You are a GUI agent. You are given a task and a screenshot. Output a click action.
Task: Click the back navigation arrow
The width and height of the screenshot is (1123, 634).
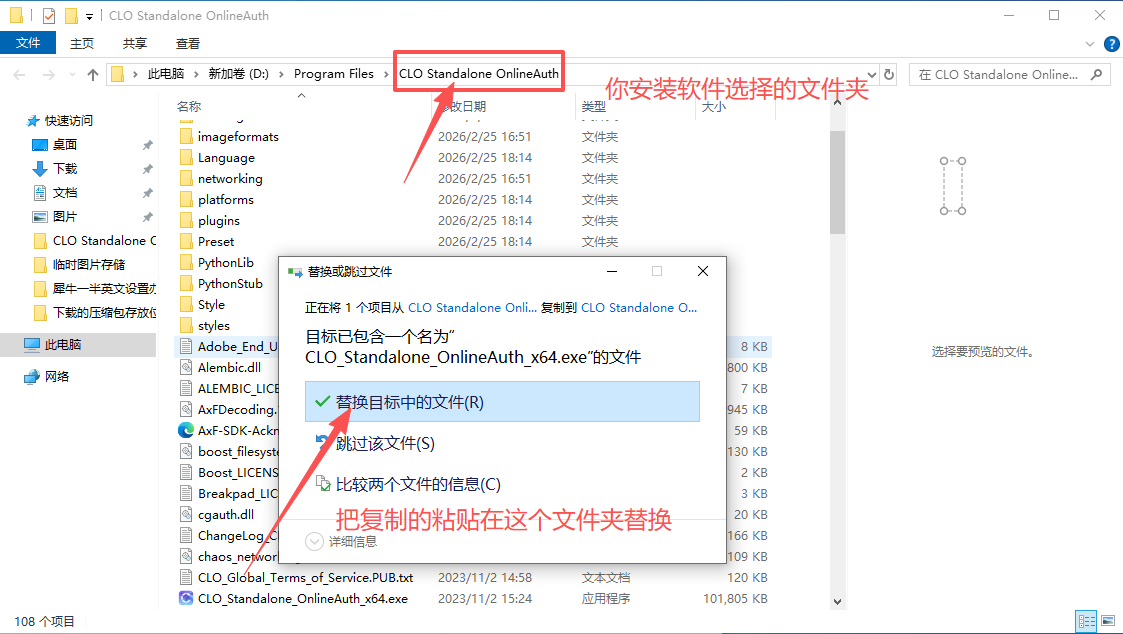click(18, 74)
